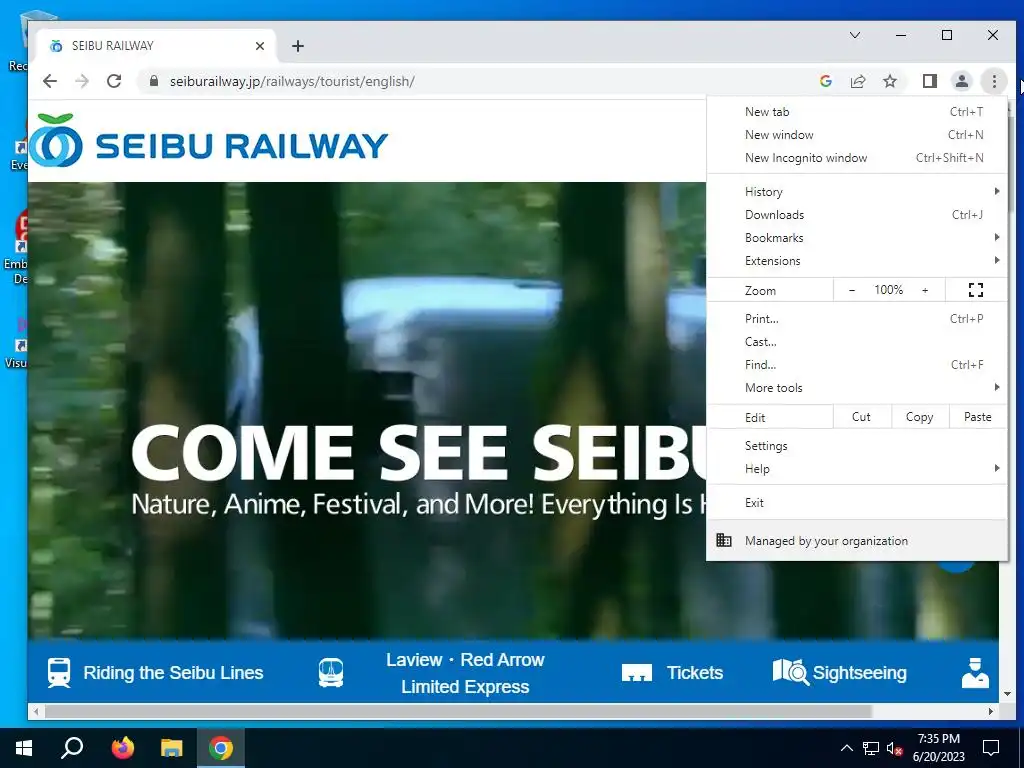Select Find... in Chrome menu
Image resolution: width=1024 pixels, height=768 pixels.
coord(857,364)
